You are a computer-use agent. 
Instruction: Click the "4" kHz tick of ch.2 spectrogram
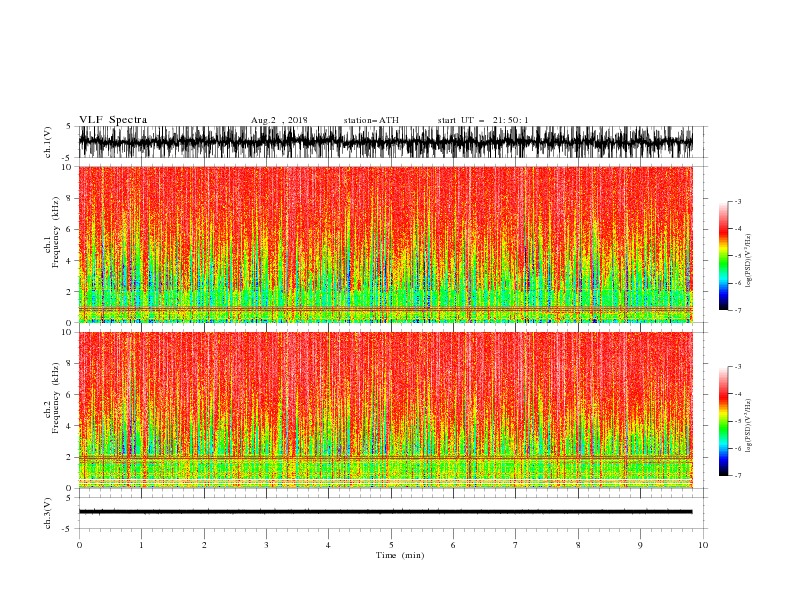[69, 426]
